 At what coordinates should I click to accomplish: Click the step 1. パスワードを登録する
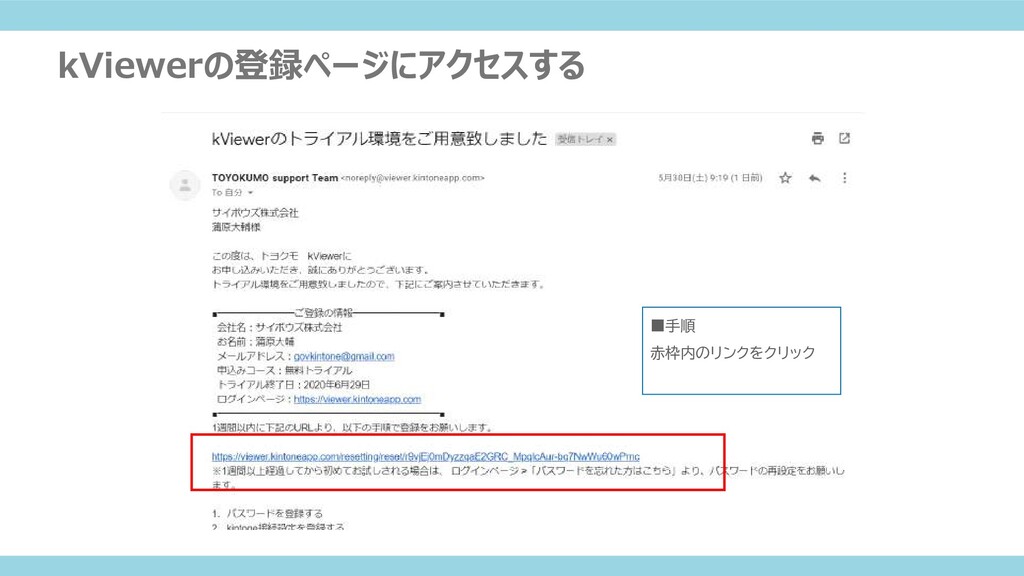pos(267,513)
